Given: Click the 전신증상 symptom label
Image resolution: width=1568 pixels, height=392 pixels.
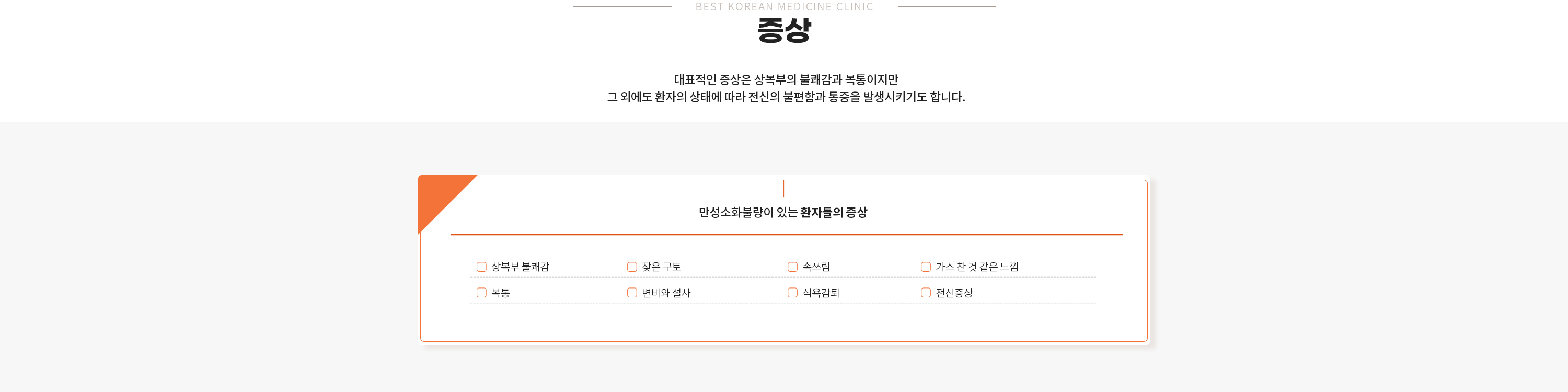Looking at the screenshot, I should 954,293.
